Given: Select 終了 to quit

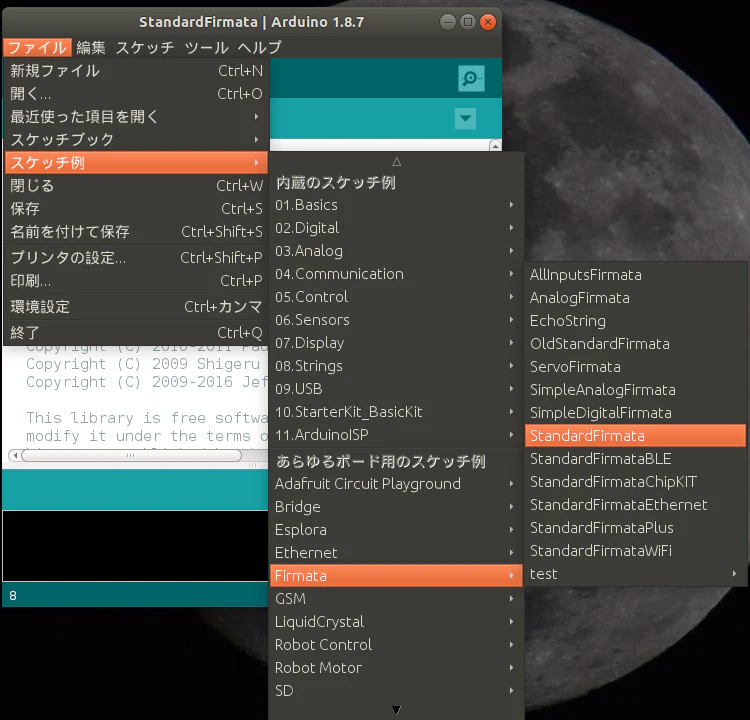Looking at the screenshot, I should (x=136, y=332).
